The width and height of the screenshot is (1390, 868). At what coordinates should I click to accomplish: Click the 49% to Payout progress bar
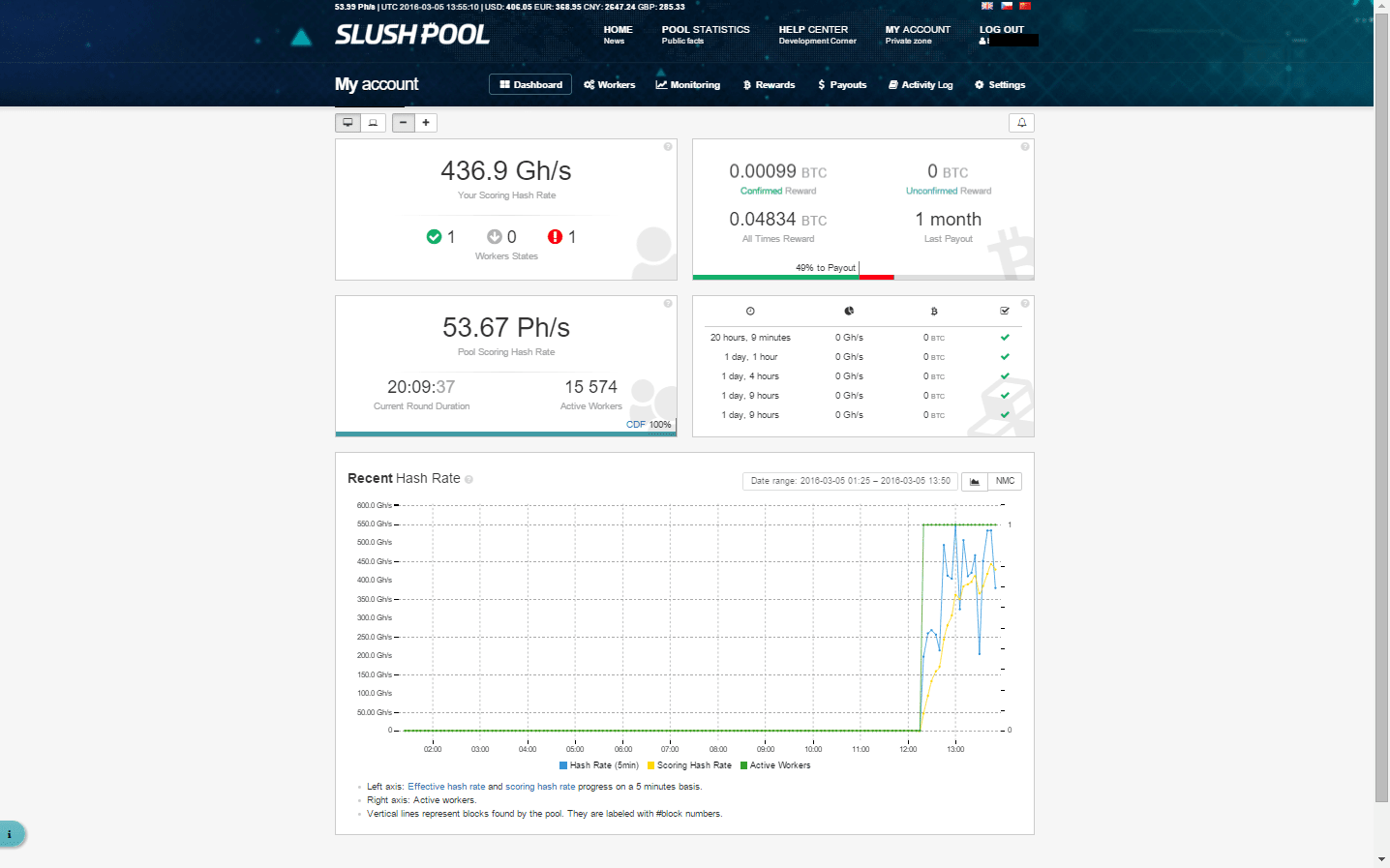pos(863,278)
